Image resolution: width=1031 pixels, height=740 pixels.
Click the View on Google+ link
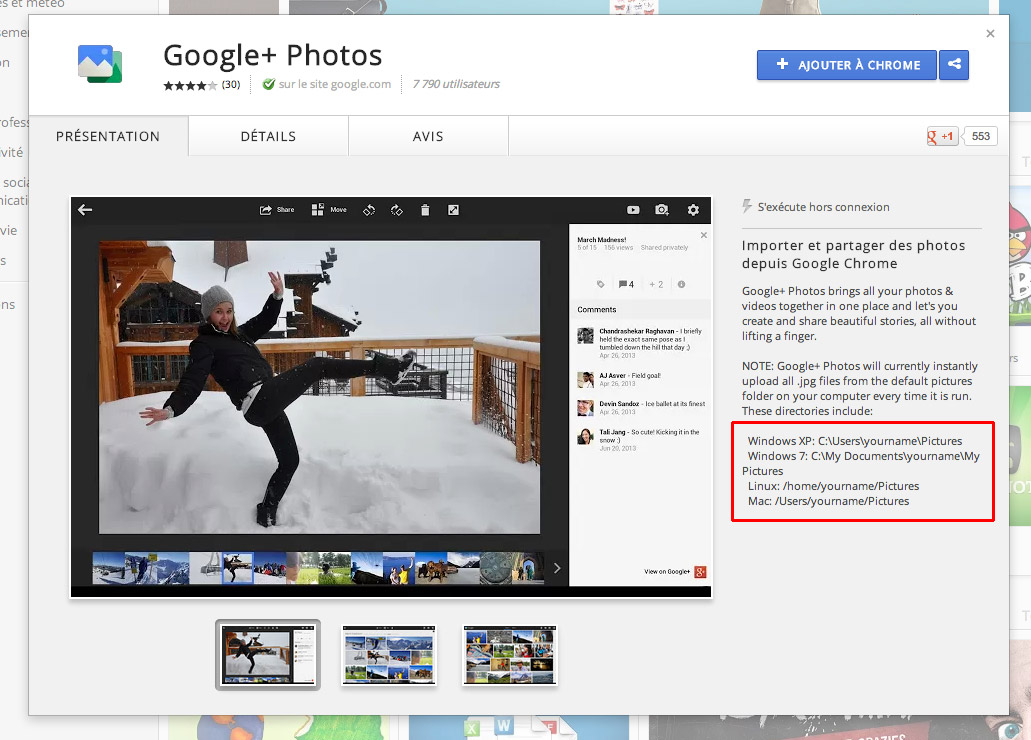point(667,572)
